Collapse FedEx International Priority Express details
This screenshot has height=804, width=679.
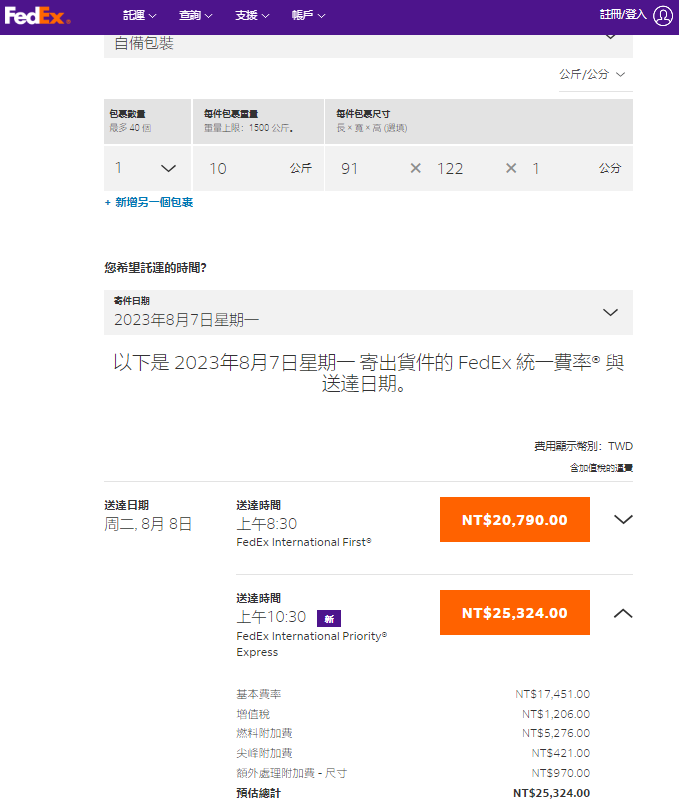(623, 612)
